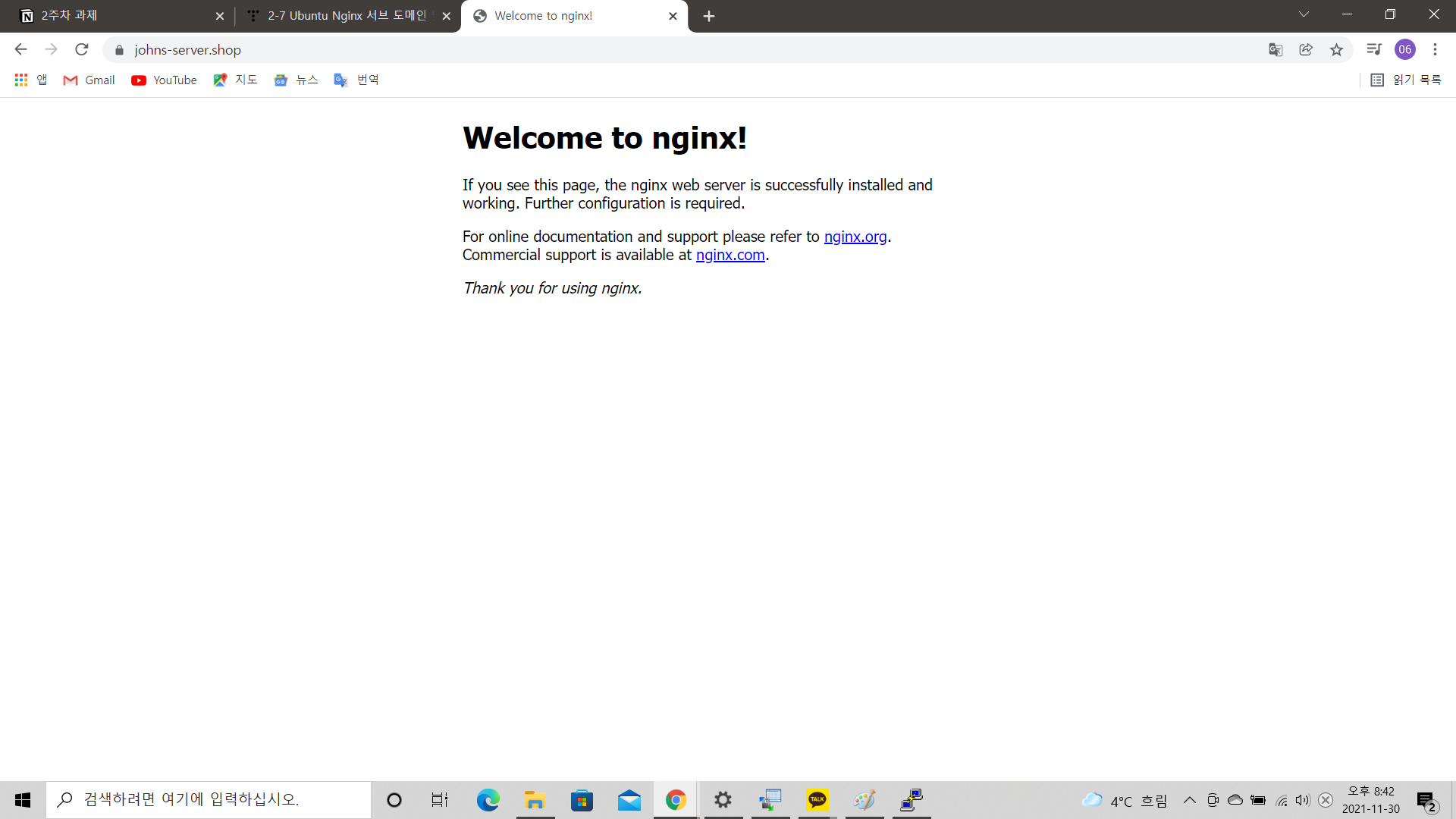Open the nginx.com link
This screenshot has height=819, width=1456.
pyautogui.click(x=730, y=255)
